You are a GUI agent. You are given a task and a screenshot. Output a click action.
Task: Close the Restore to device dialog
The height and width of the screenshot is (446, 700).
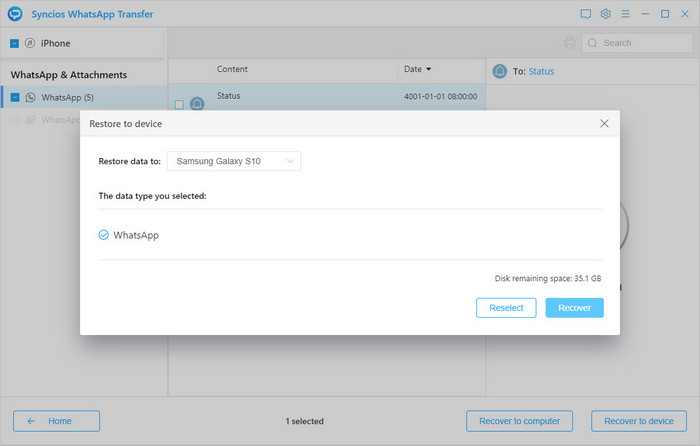(604, 123)
